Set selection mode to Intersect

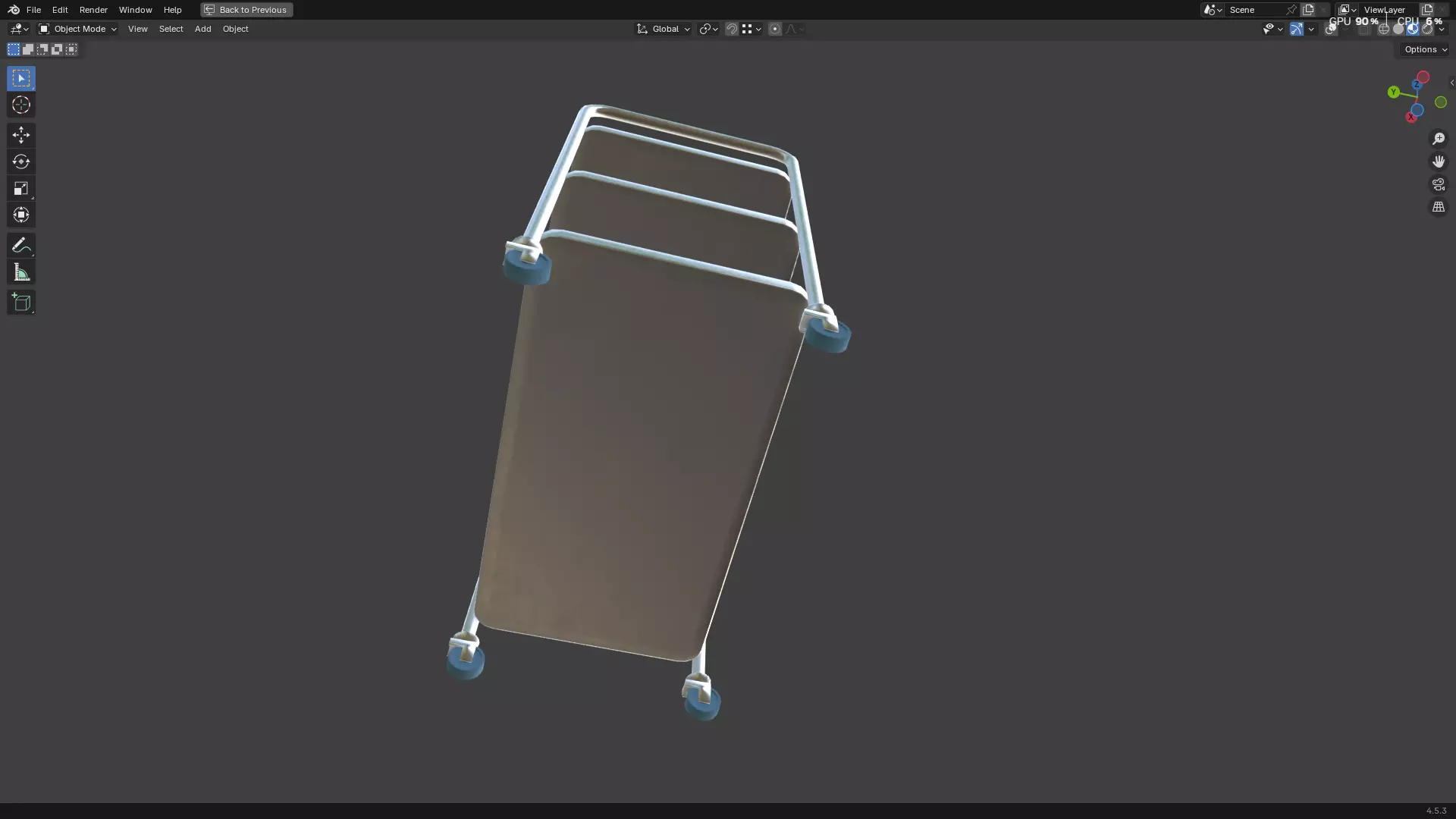(x=71, y=49)
